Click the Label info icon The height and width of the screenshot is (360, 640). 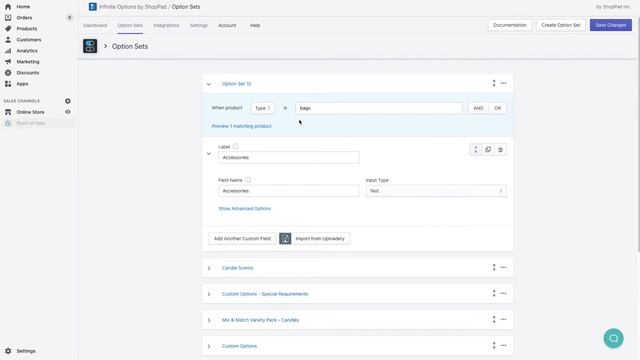[236, 147]
